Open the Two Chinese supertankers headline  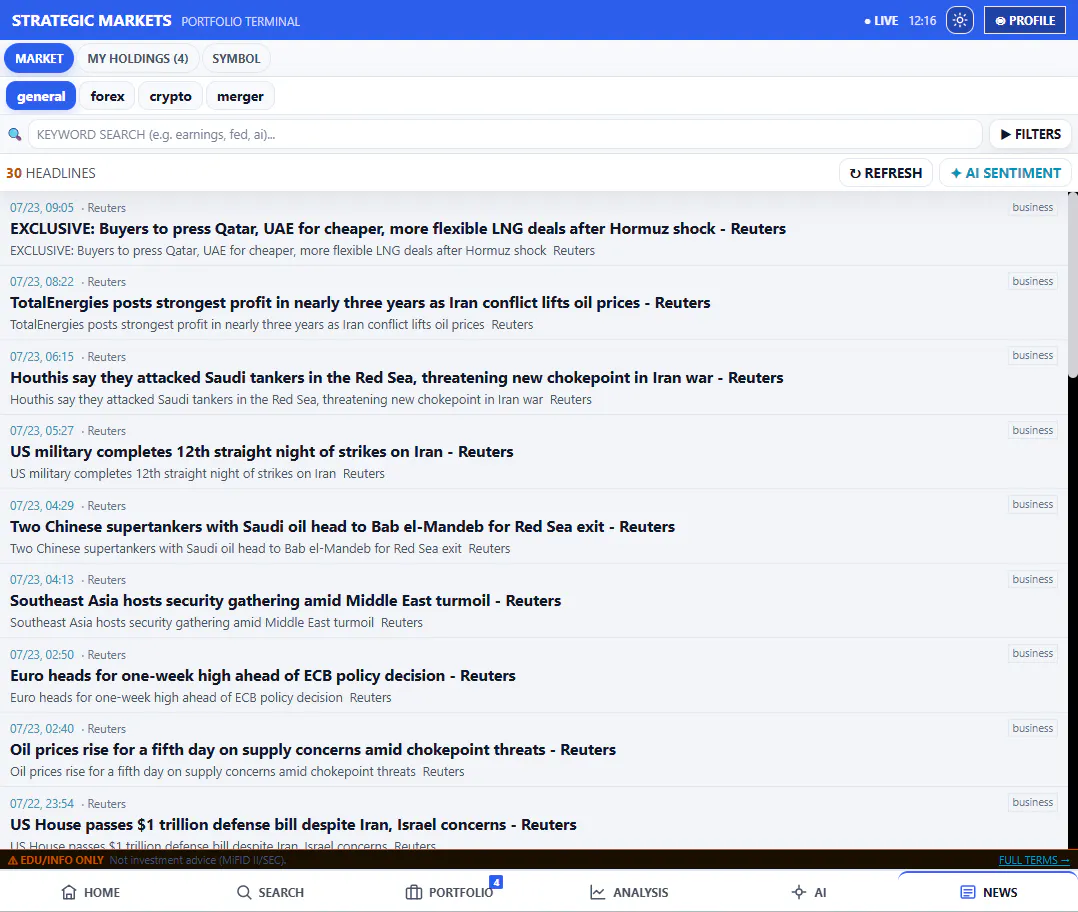(342, 526)
